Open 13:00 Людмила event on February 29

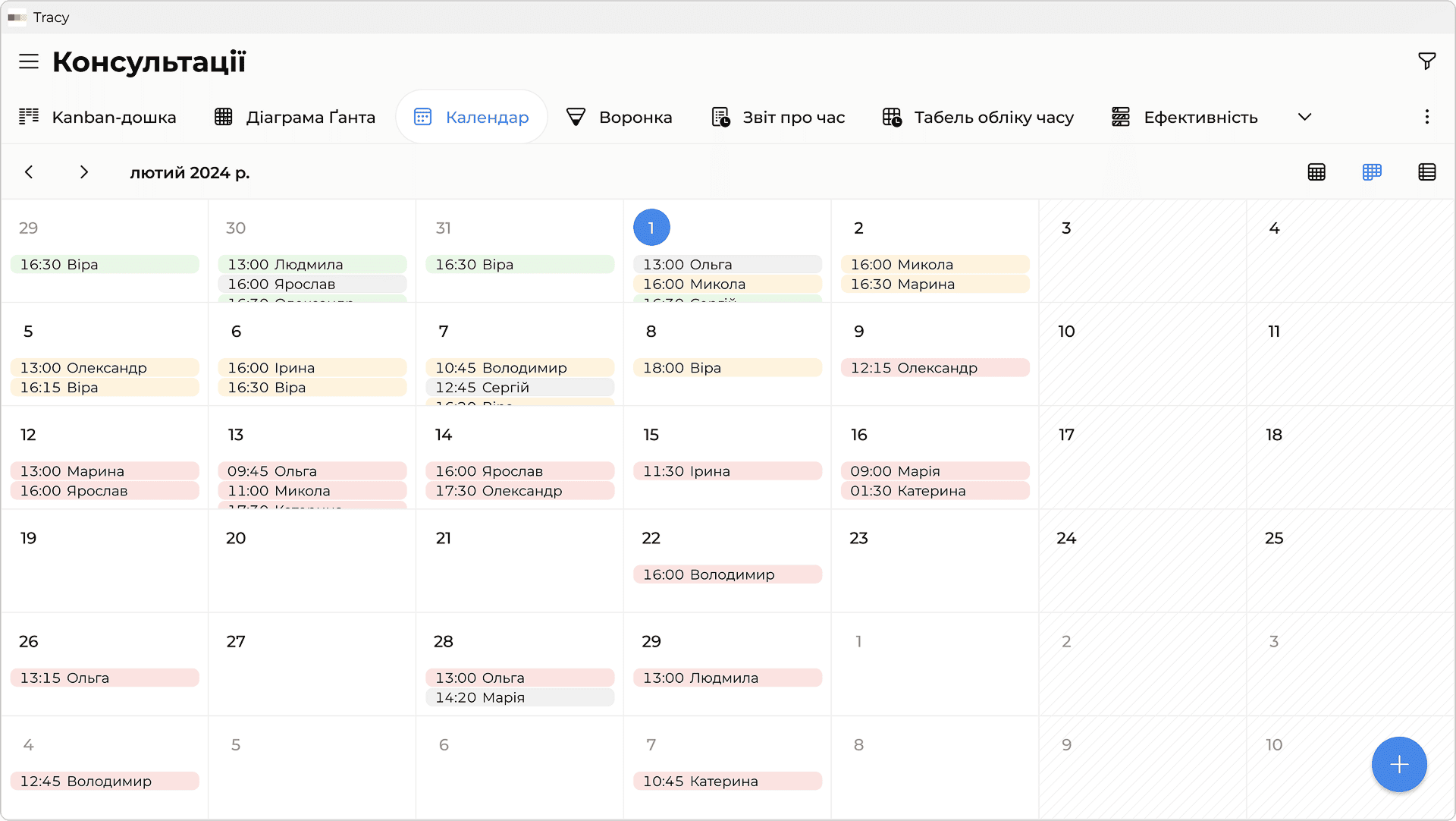728,678
